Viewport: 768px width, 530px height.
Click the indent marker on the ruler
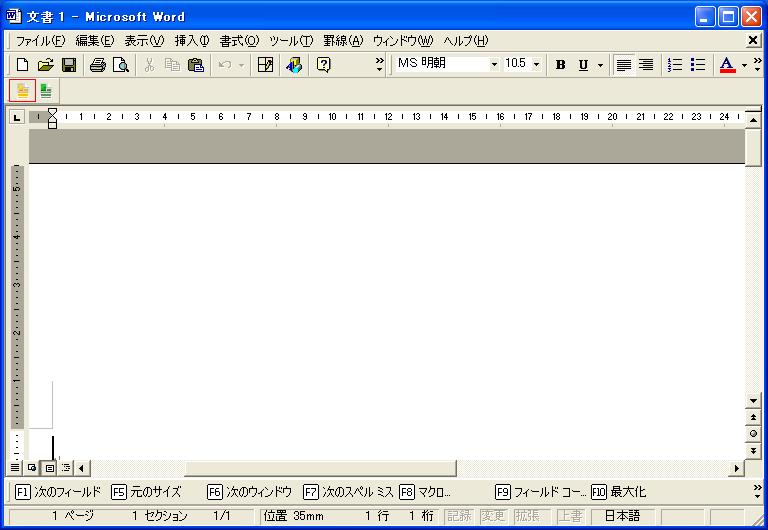coord(52,118)
